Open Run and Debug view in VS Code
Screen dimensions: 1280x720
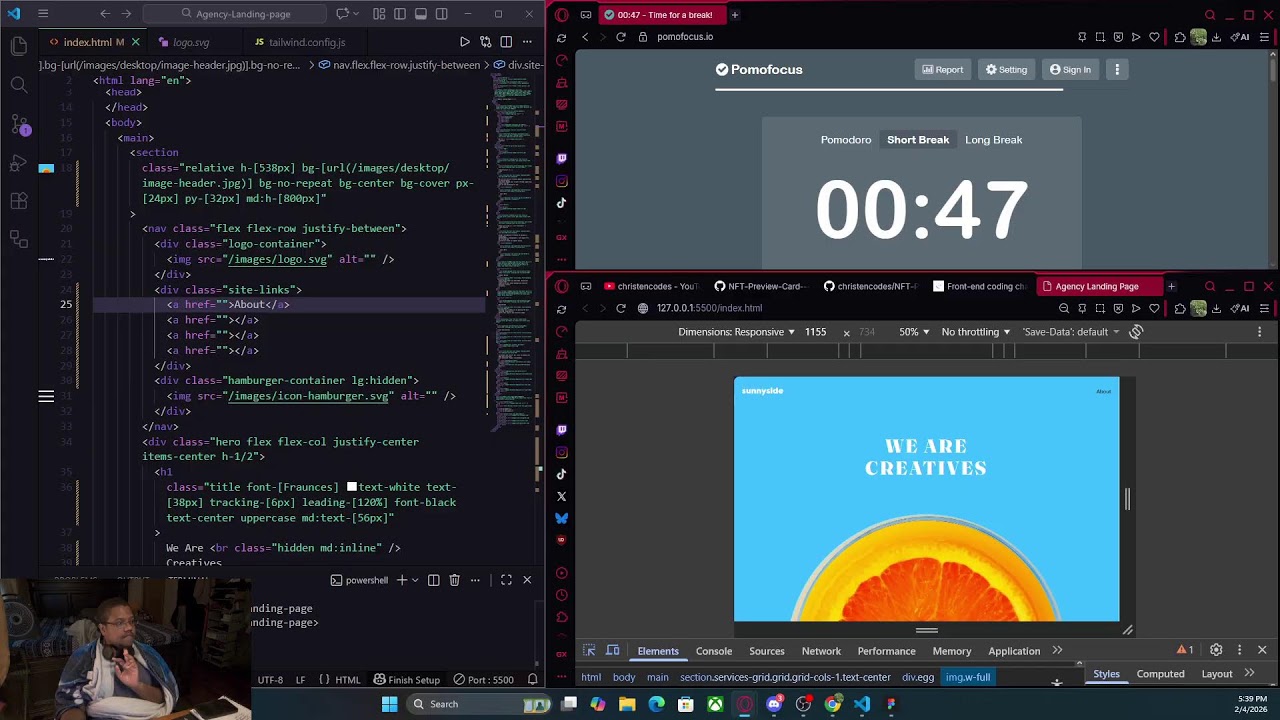tap(19, 163)
